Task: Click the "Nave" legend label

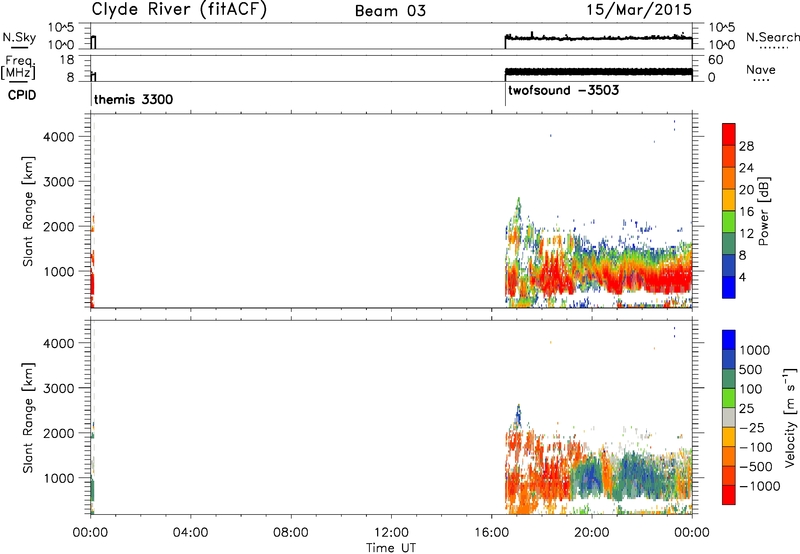Action: [760, 69]
